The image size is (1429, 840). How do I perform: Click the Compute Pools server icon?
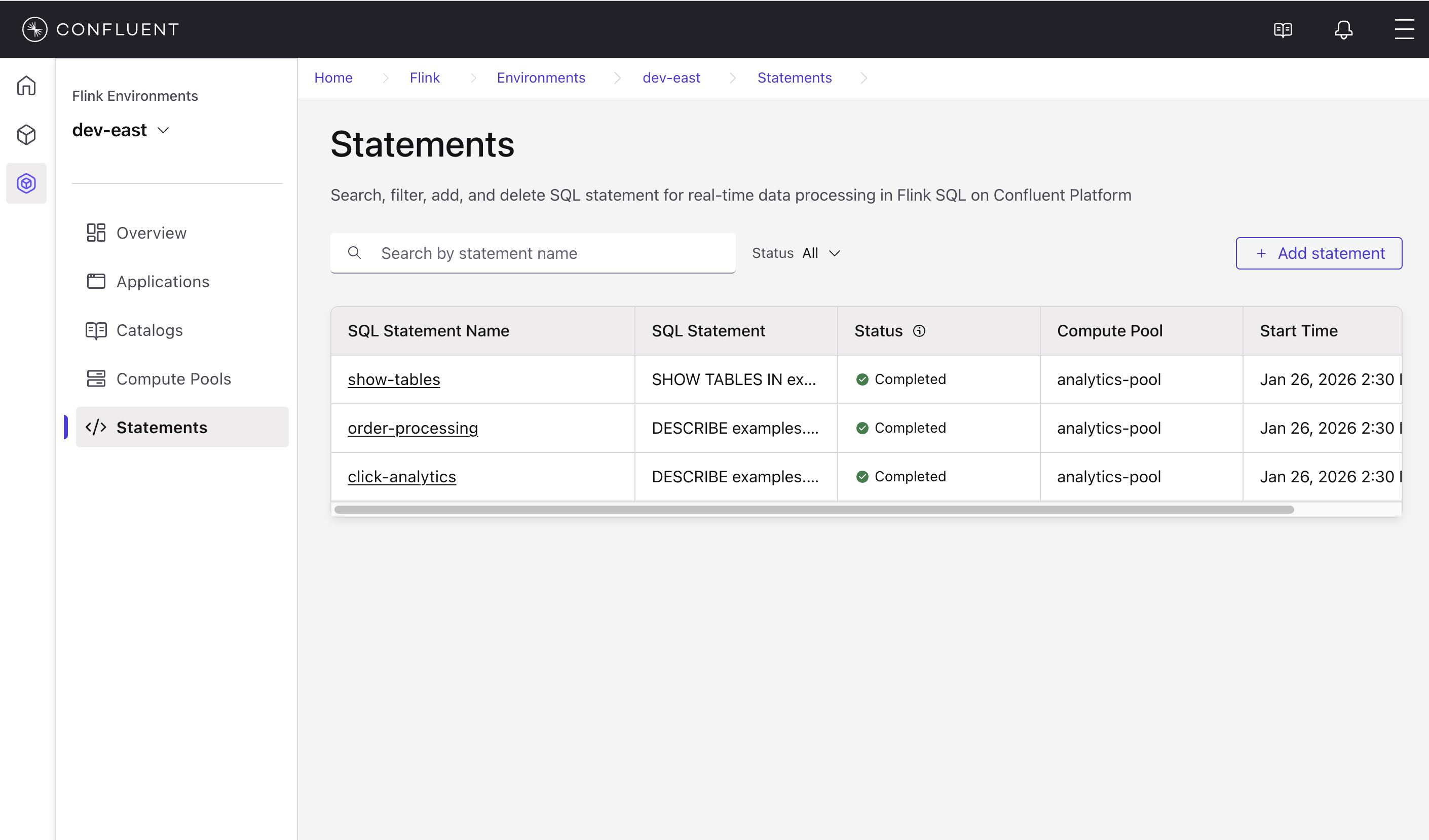[x=96, y=378]
